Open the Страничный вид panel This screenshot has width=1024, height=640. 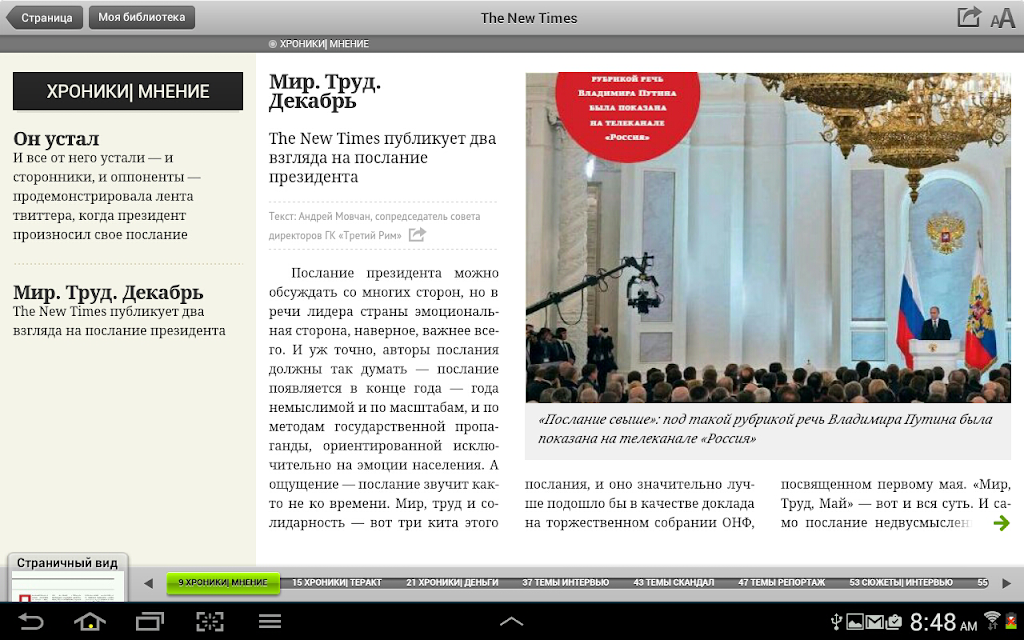(67, 562)
